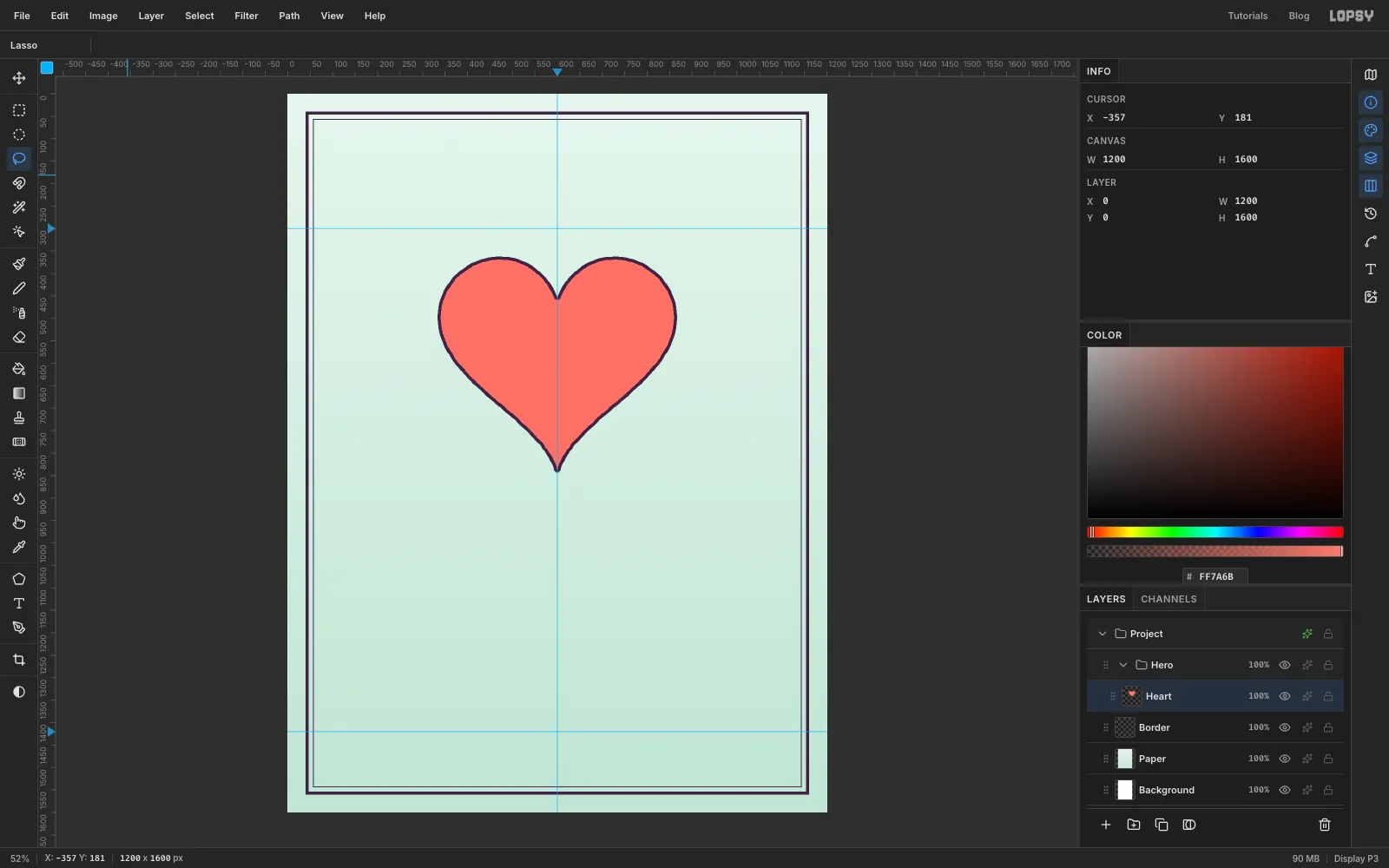Select the Pen path tool
The width and height of the screenshot is (1389, 868).
[x=19, y=628]
